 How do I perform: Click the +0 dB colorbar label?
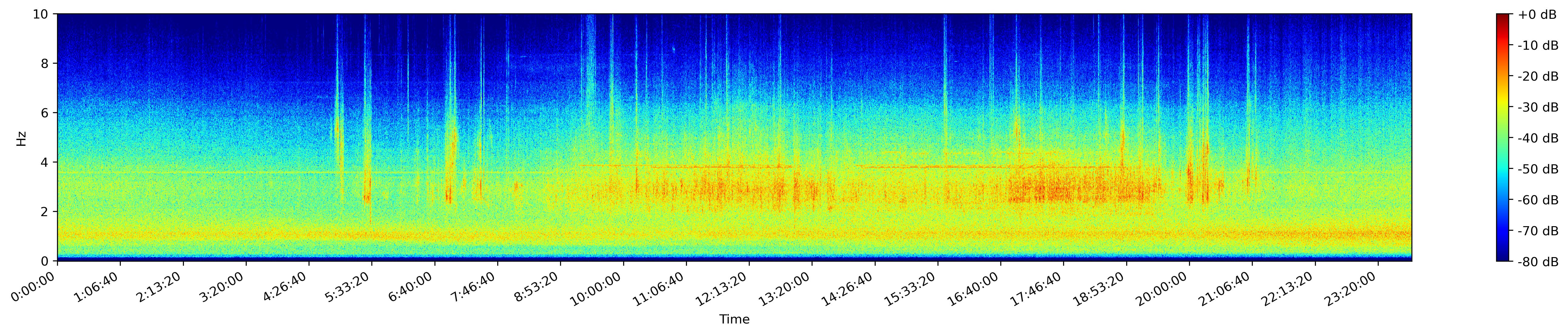pyautogui.click(x=1538, y=15)
